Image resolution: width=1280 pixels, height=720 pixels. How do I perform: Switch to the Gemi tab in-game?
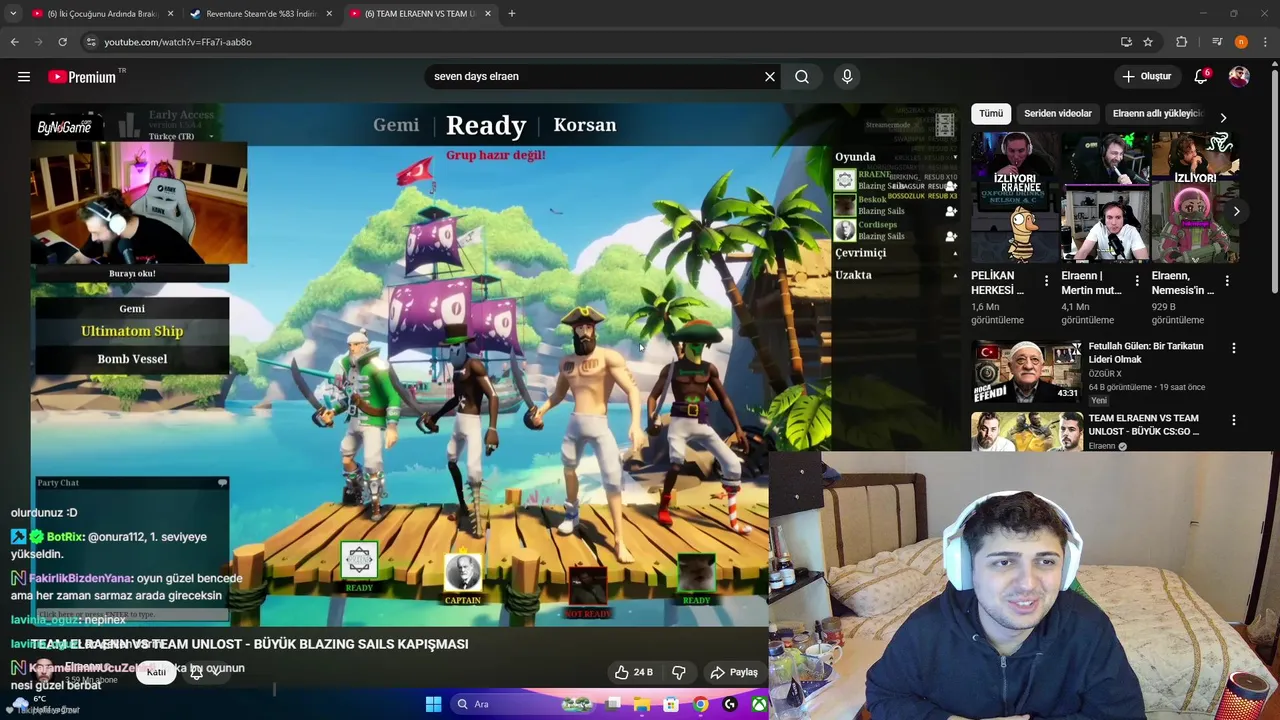(x=396, y=125)
